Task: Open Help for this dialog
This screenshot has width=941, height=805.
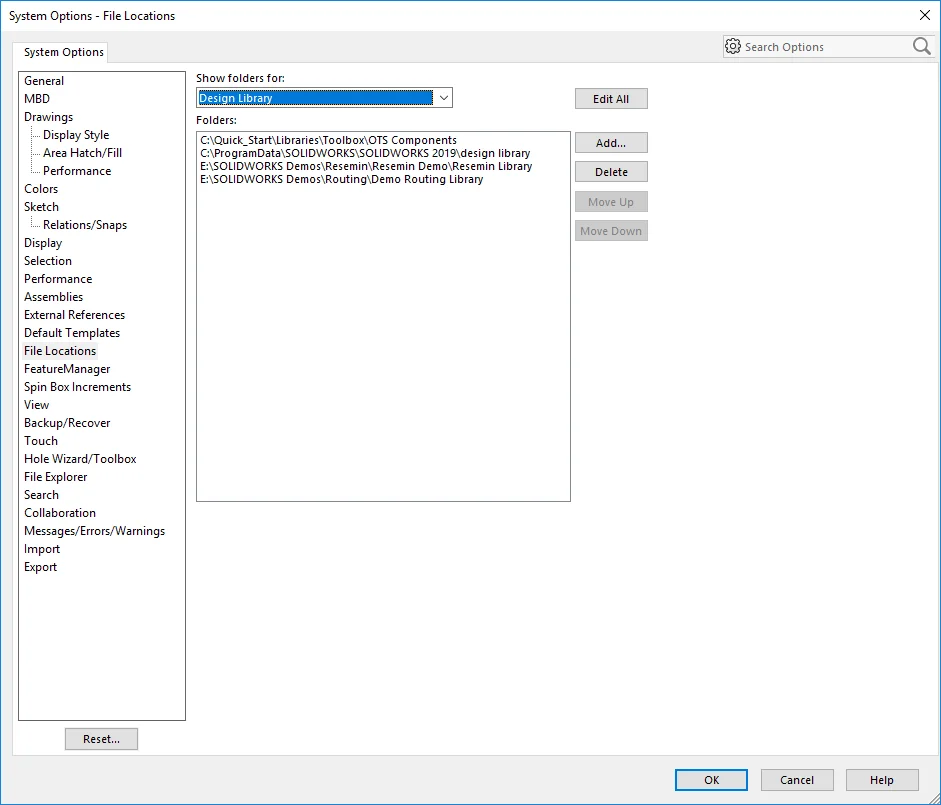Action: (x=881, y=780)
